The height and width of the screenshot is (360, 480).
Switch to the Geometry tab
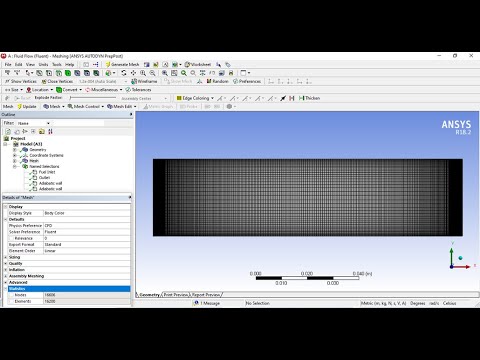[149, 295]
